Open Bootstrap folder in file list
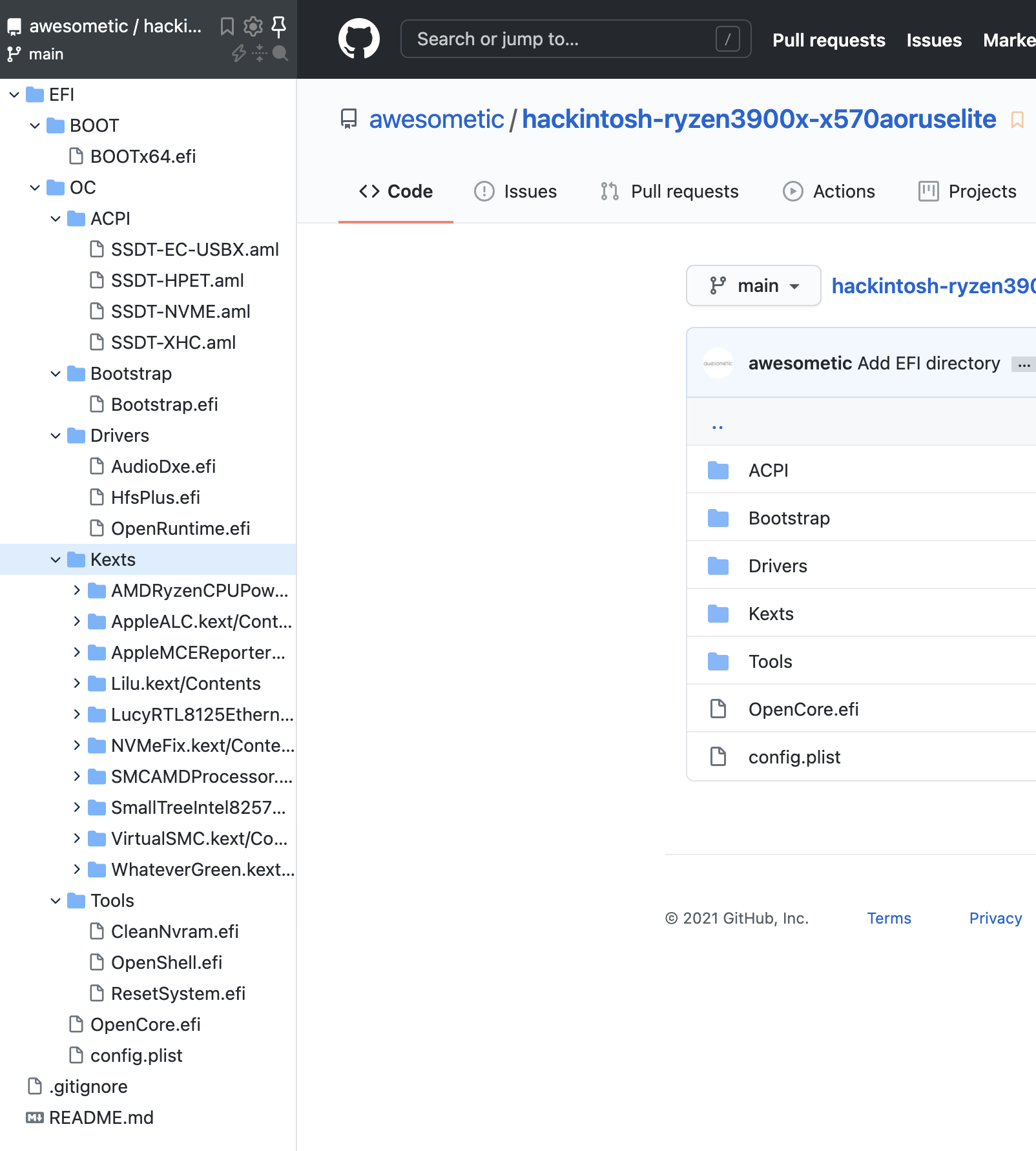 point(789,518)
